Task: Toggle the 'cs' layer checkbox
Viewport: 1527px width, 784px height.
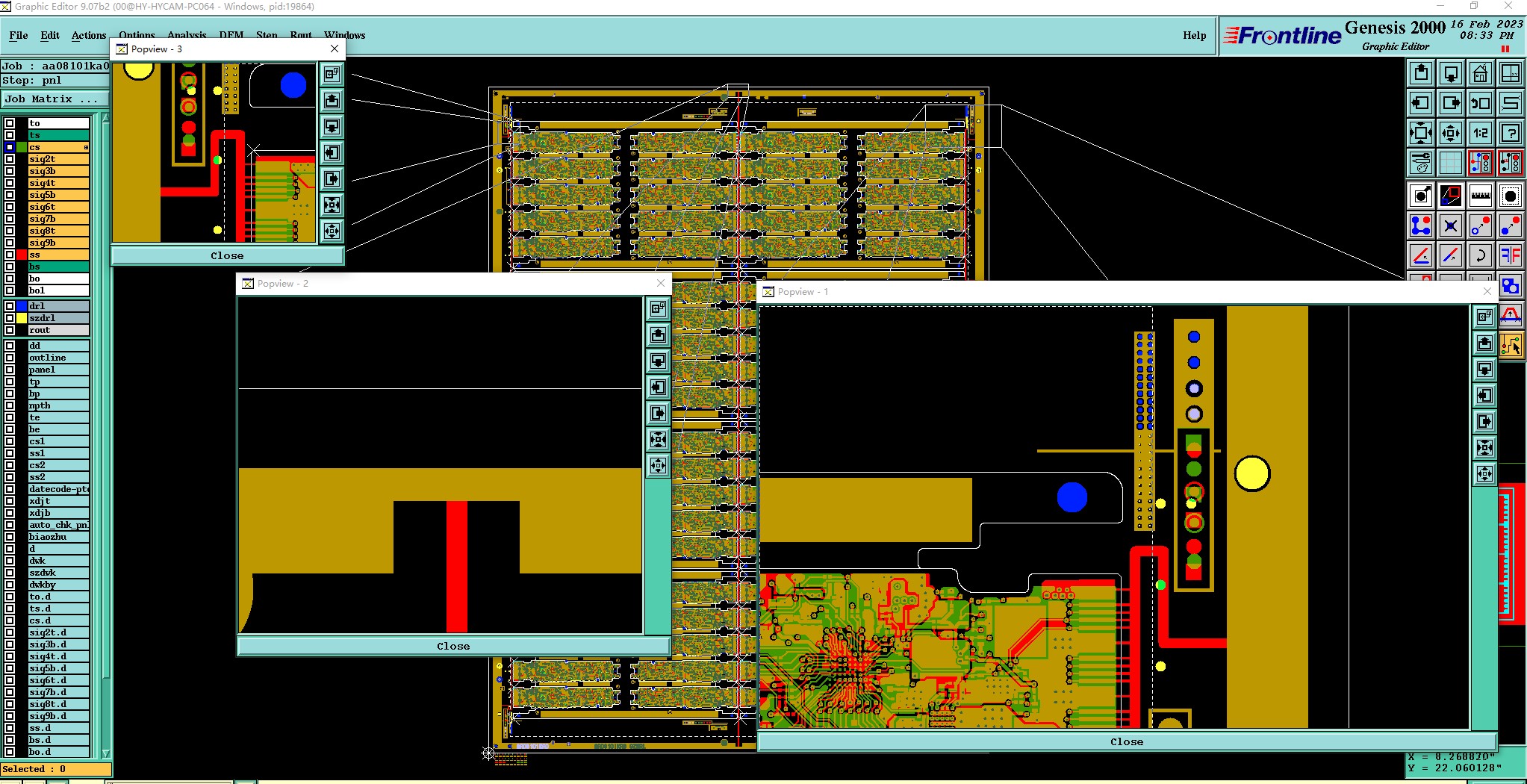Action: point(10,147)
